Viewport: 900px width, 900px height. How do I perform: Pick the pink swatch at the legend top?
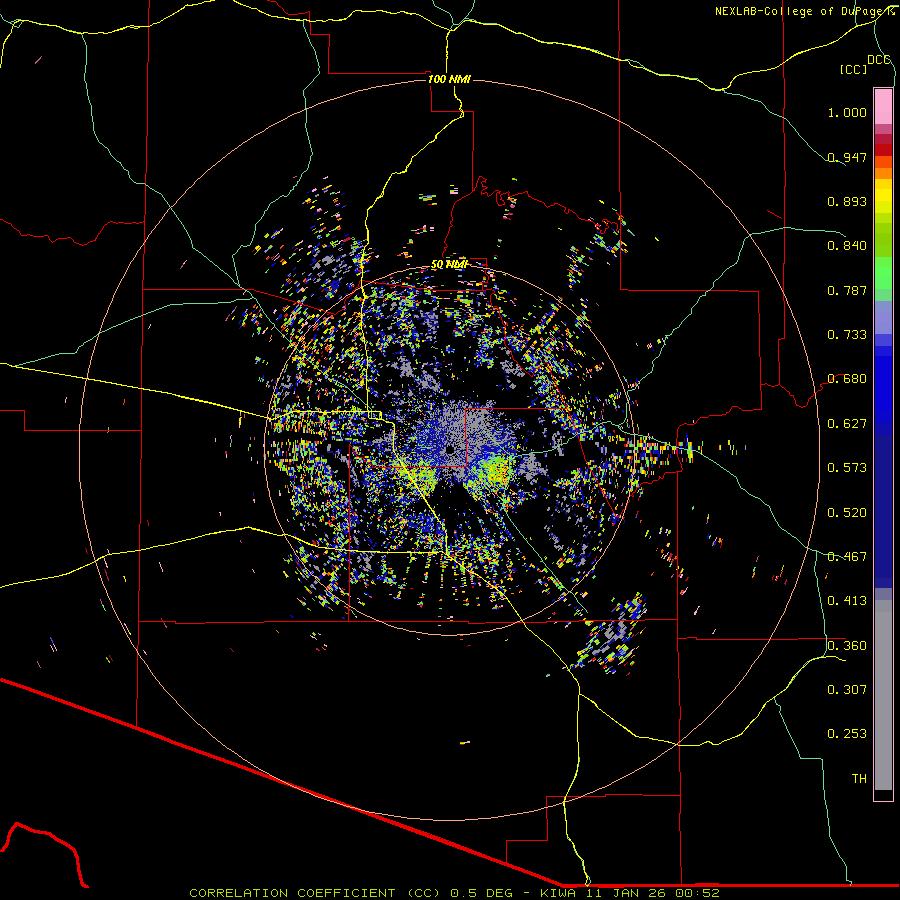(883, 106)
